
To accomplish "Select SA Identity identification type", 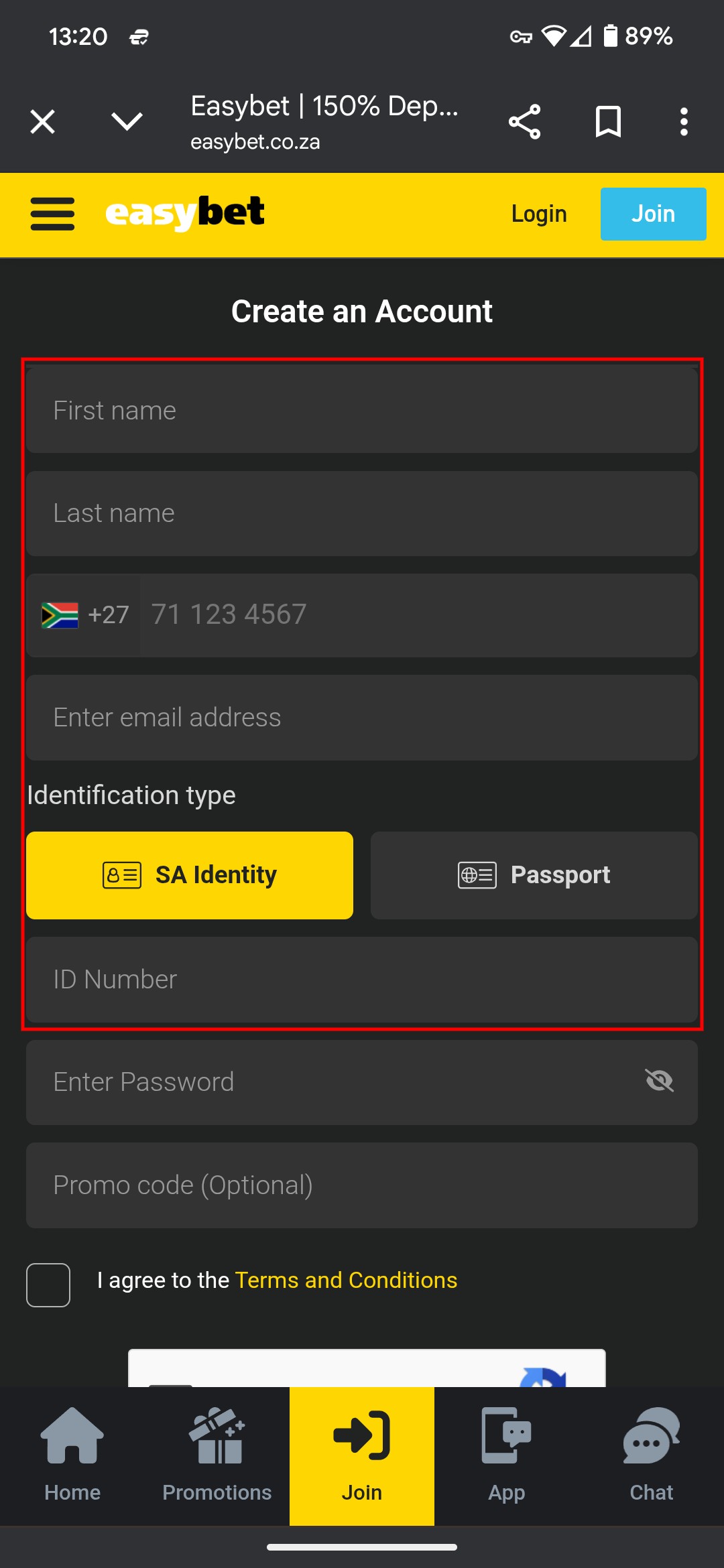I will coord(190,875).
